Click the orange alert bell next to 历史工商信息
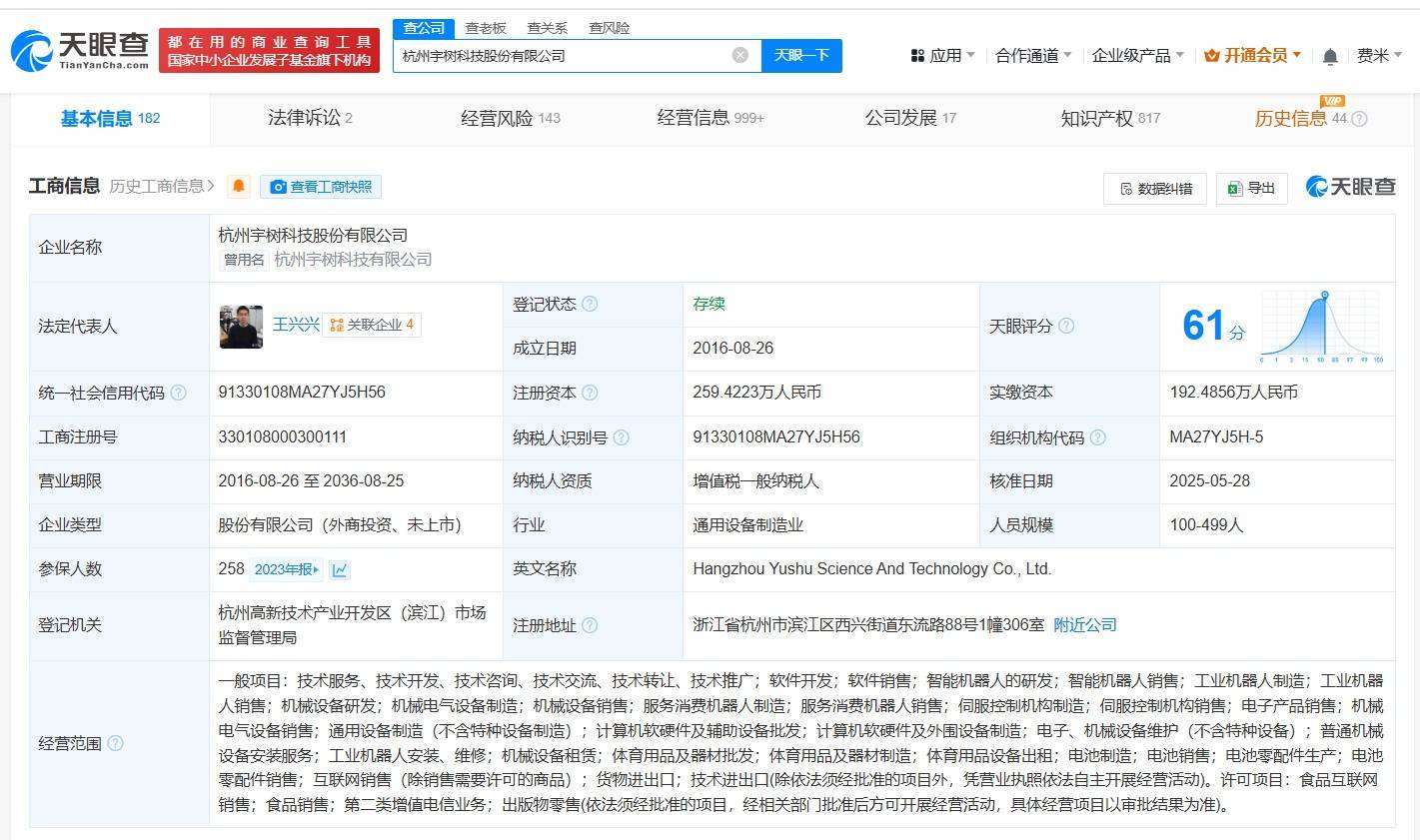This screenshot has height=840, width=1420. coord(239,187)
